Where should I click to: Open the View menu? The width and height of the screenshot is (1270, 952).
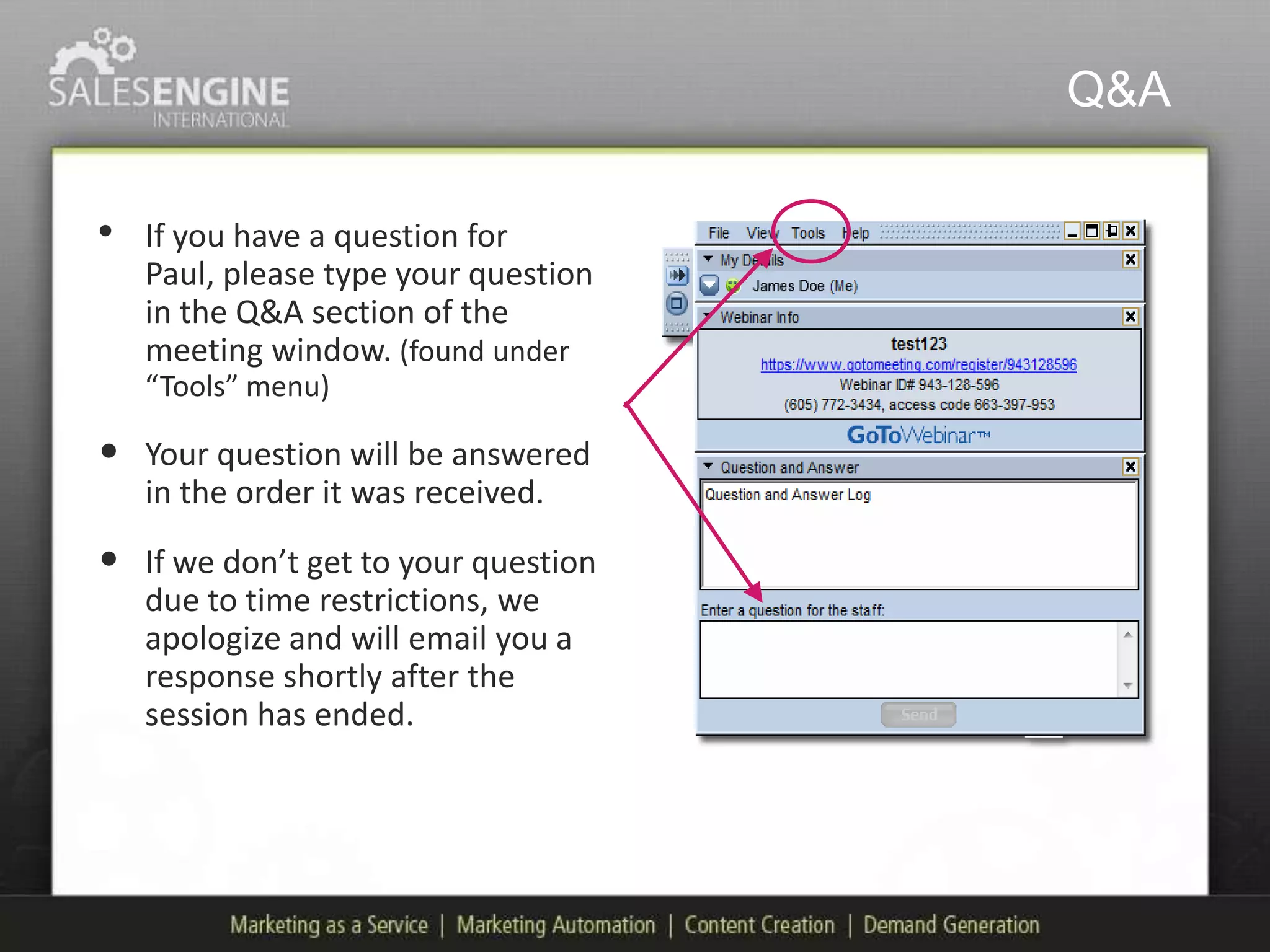[x=762, y=233]
